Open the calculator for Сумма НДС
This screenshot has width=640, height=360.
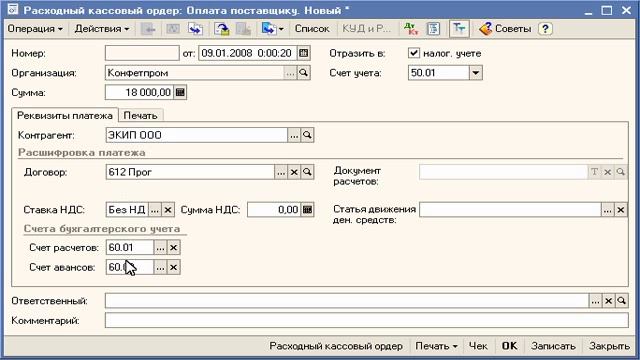point(307,210)
